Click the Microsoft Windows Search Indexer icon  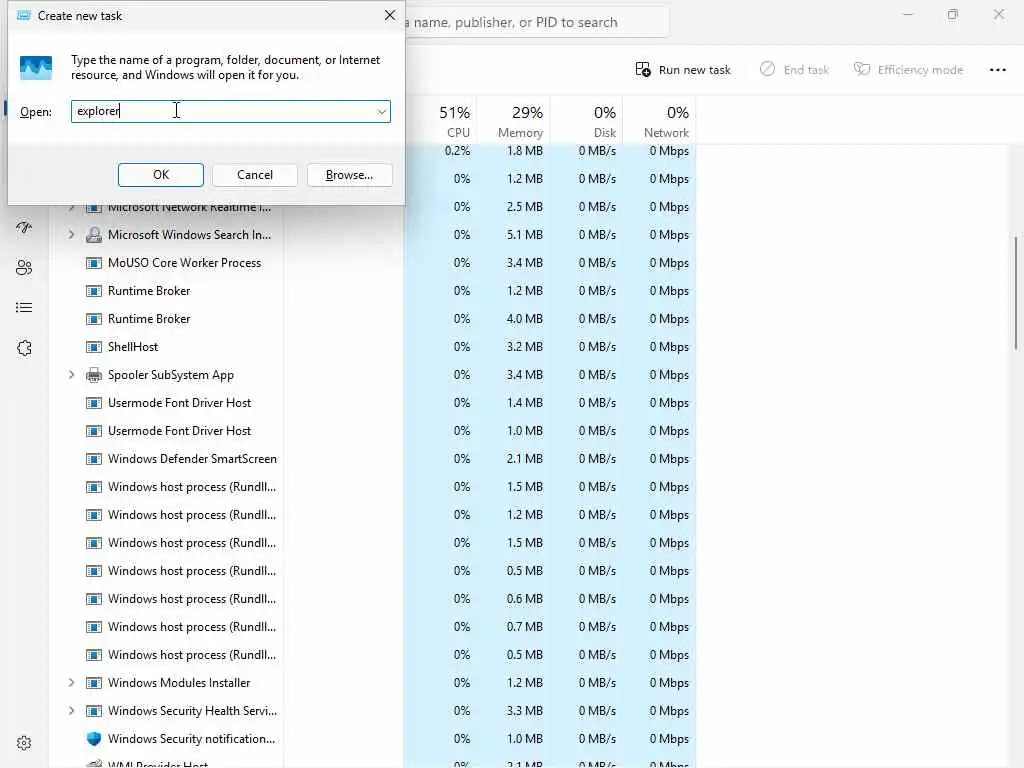pos(94,235)
